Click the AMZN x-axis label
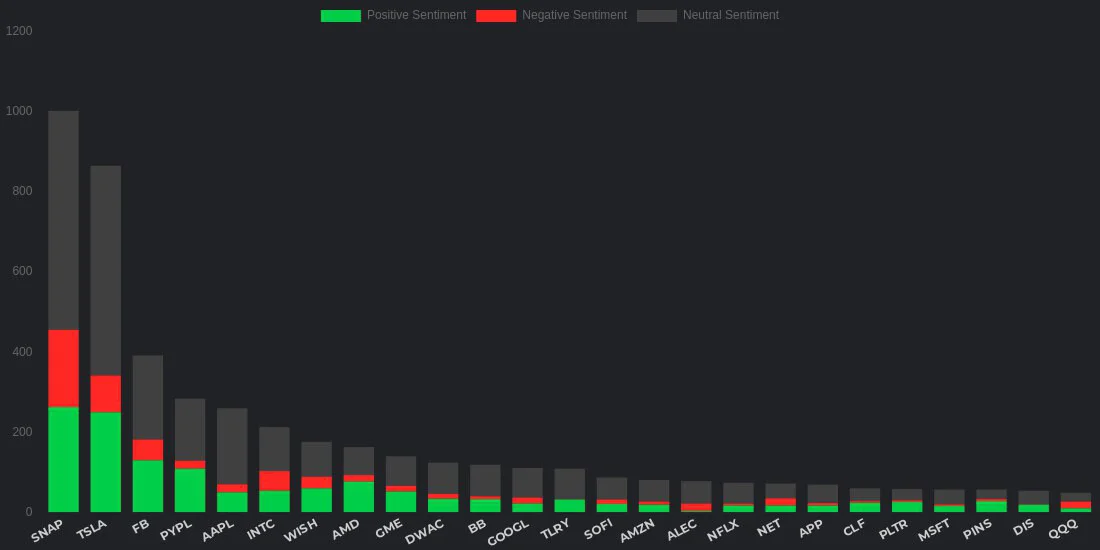 (x=639, y=531)
